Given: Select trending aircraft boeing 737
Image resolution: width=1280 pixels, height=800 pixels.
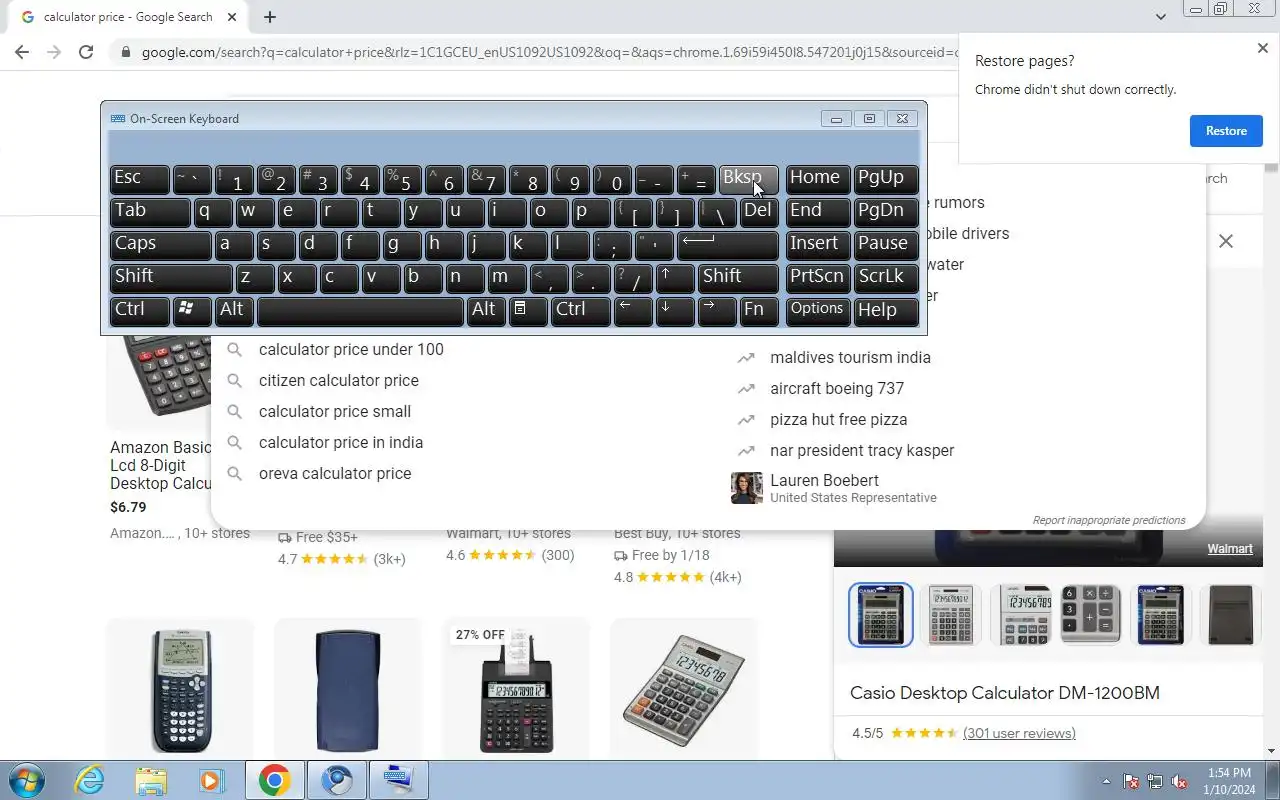Looking at the screenshot, I should point(837,389).
